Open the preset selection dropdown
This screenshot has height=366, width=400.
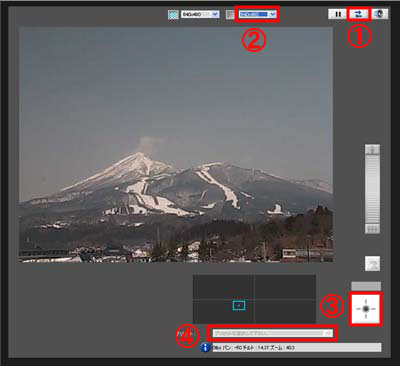click(272, 333)
